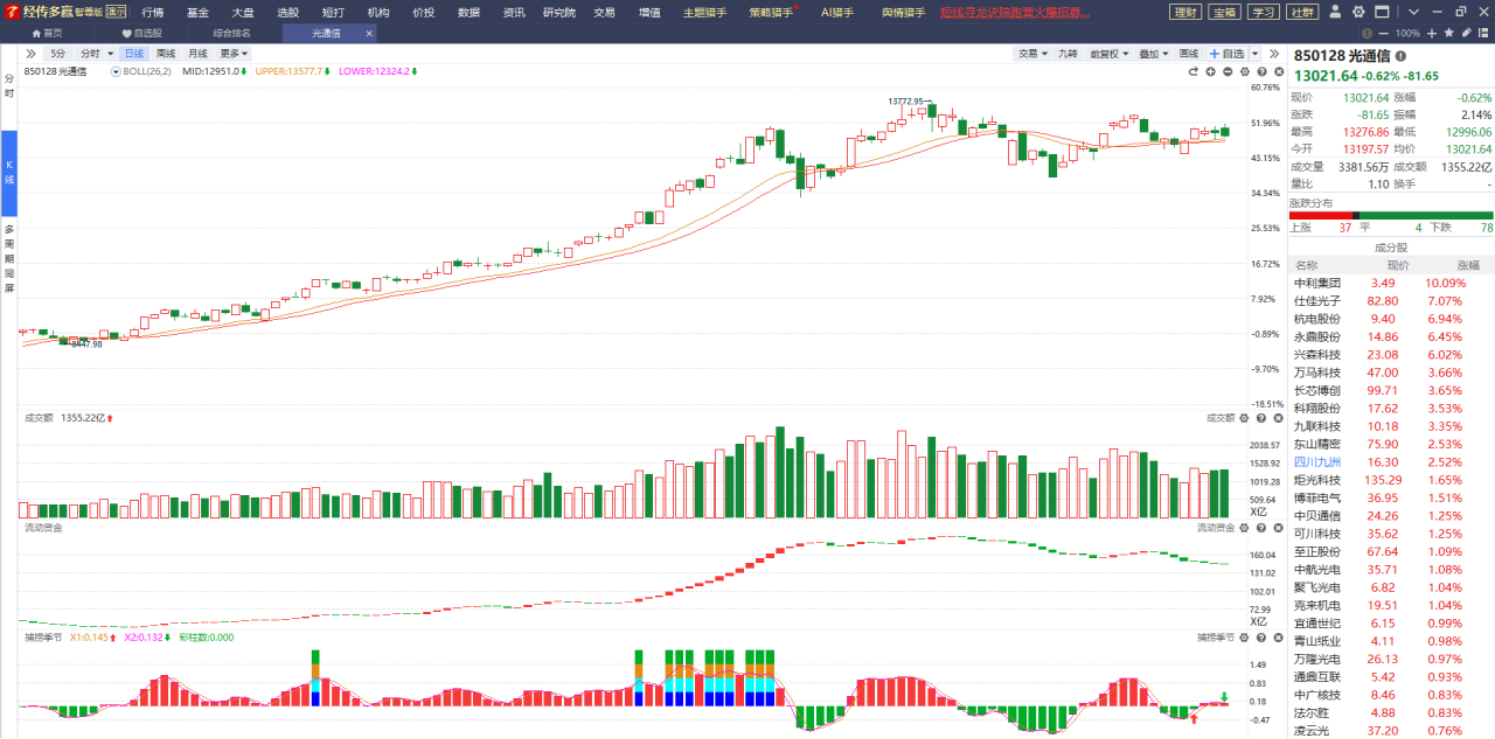Add stock via +自选 button
This screenshot has width=1495, height=739.
(1227, 53)
